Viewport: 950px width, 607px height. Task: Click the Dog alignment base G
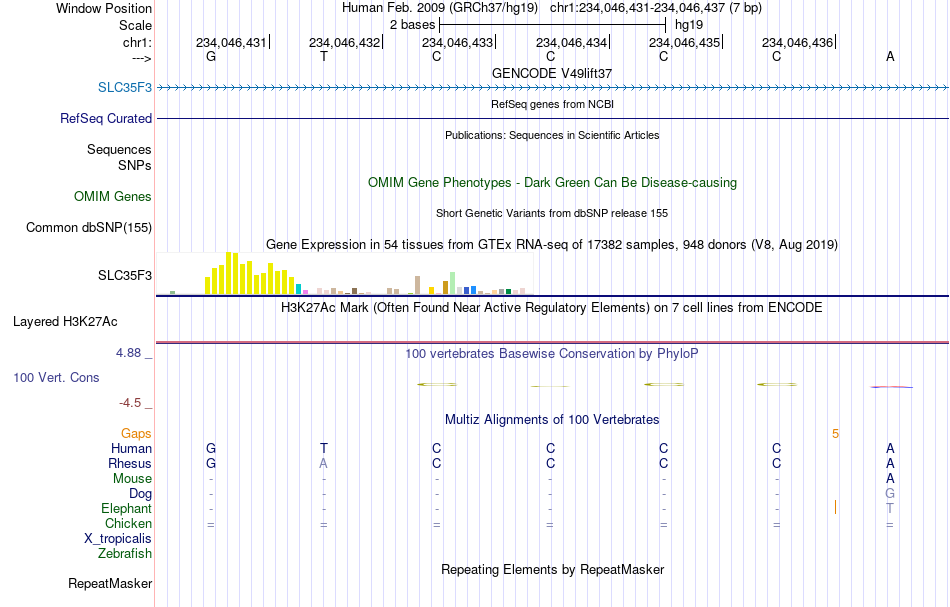click(x=890, y=493)
